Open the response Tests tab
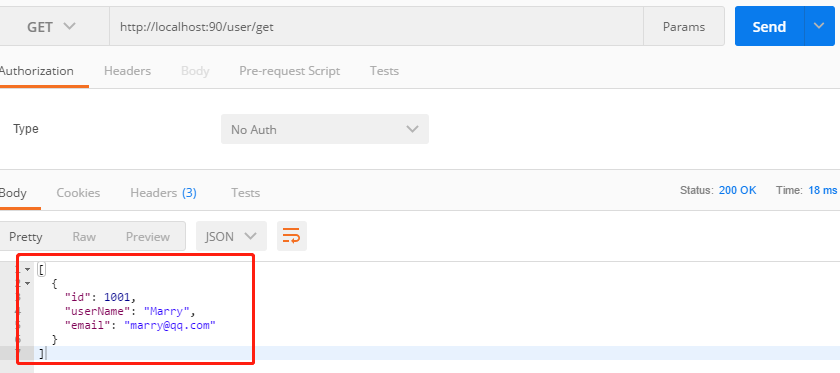The image size is (840, 373). (x=245, y=193)
